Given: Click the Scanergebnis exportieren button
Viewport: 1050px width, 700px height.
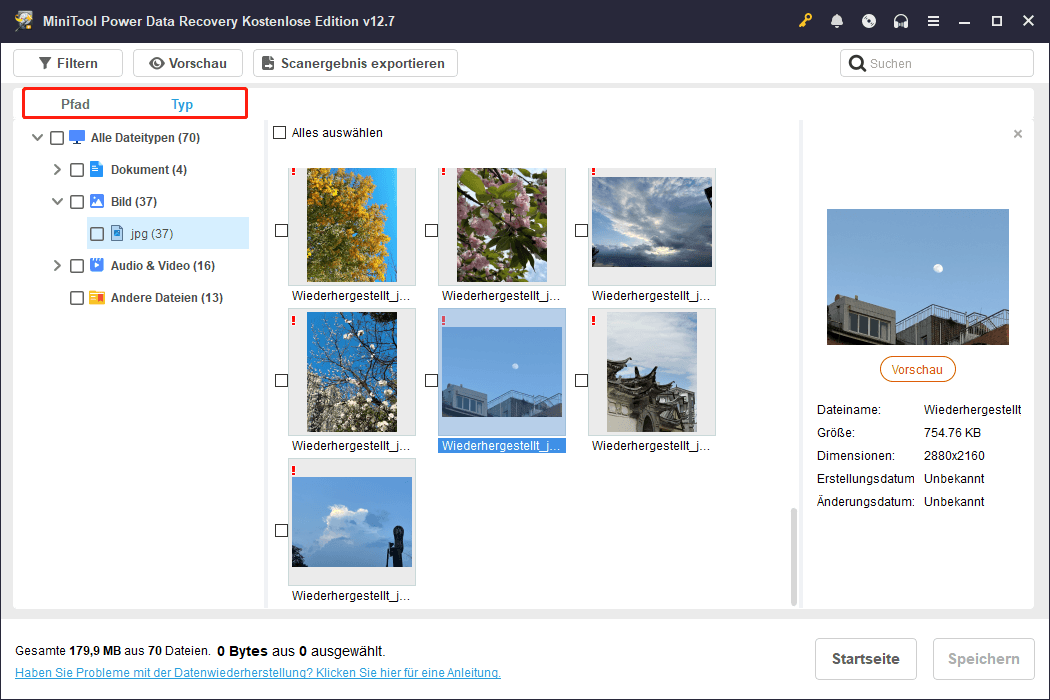Looking at the screenshot, I should click(x=355, y=63).
